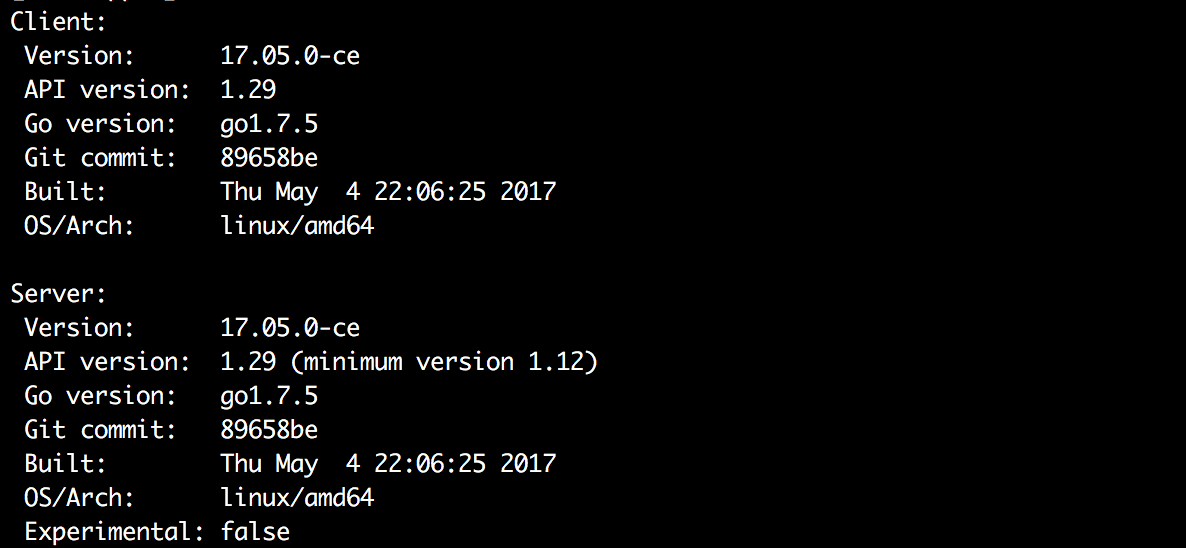This screenshot has width=1186, height=548.
Task: Click the "Server:" section heading
Action: click(58, 294)
